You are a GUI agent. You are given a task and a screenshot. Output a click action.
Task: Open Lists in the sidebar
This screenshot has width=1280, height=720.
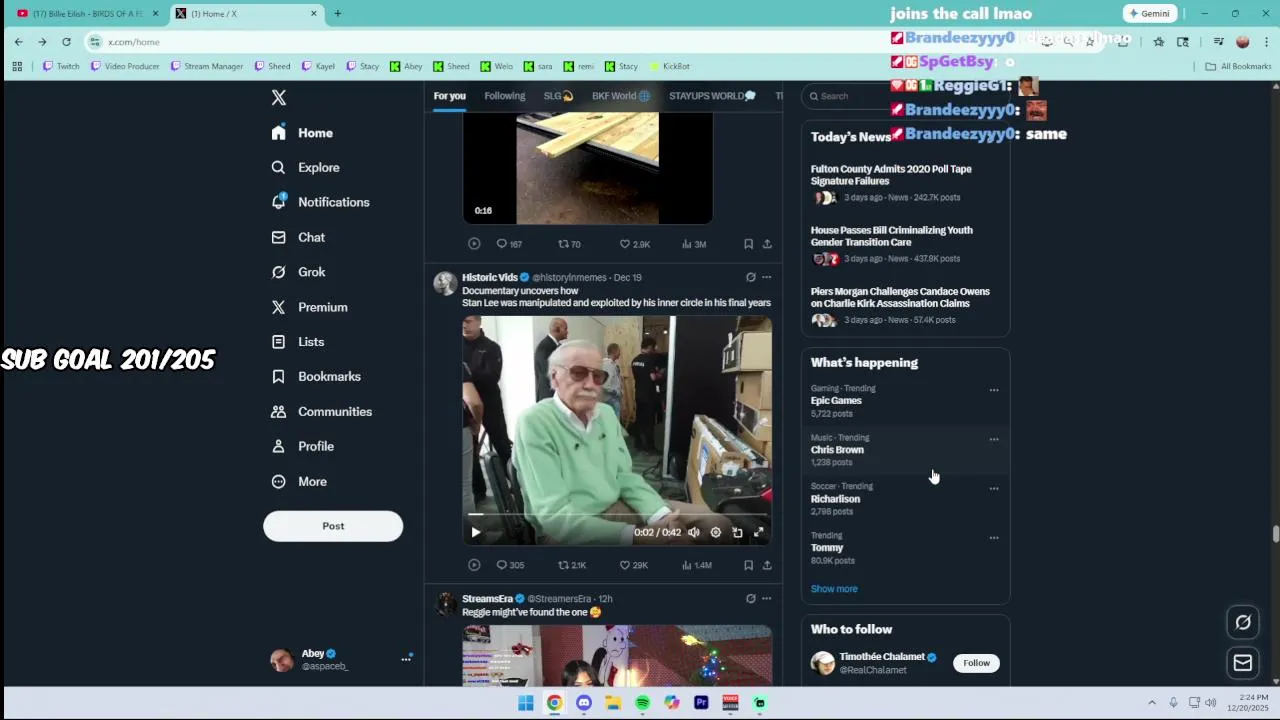[x=298, y=342]
